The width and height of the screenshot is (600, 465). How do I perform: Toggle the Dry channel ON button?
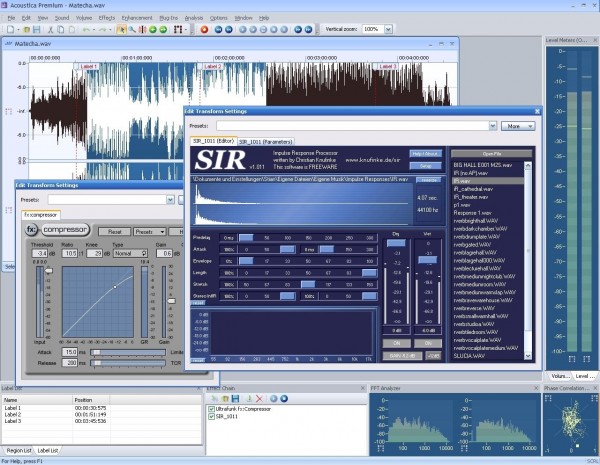(397, 343)
